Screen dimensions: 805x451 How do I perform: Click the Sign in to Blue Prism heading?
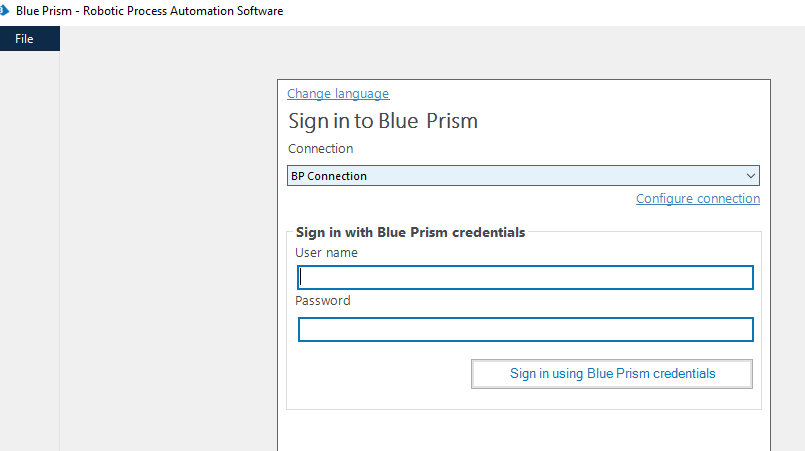(383, 121)
